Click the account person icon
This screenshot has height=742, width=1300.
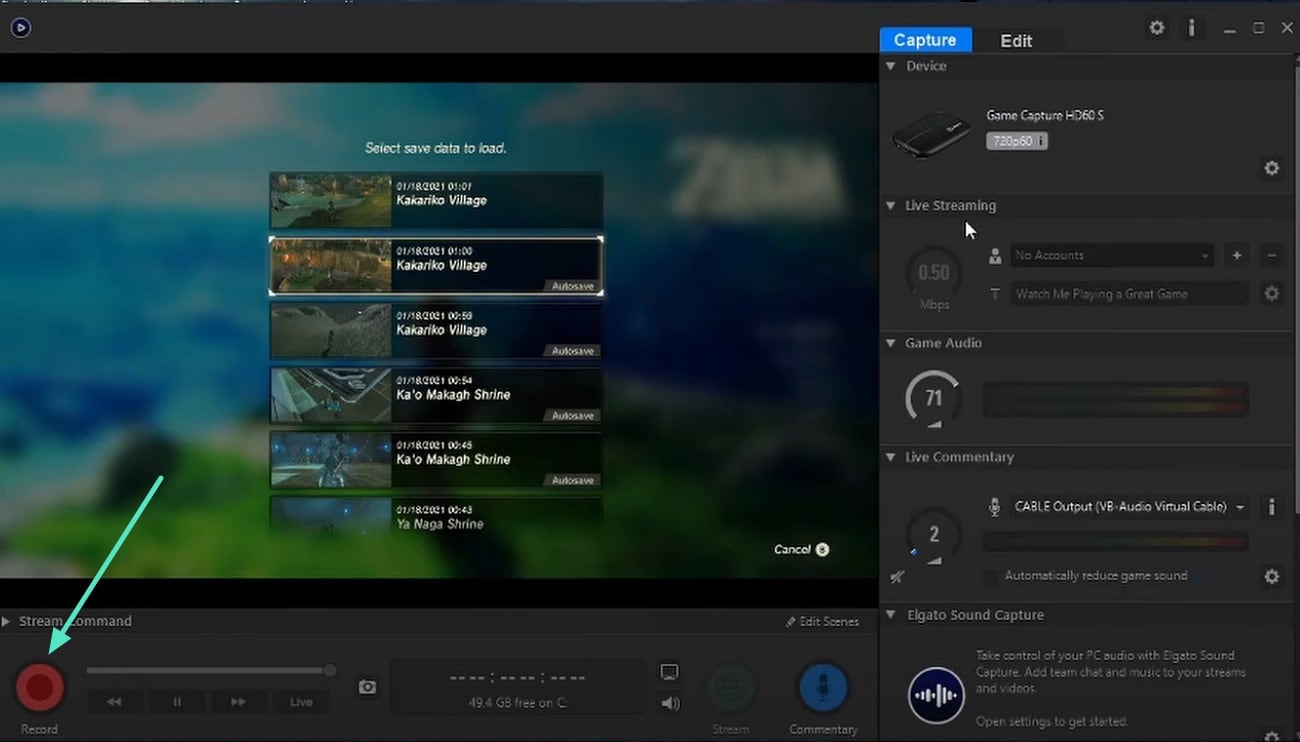click(994, 256)
